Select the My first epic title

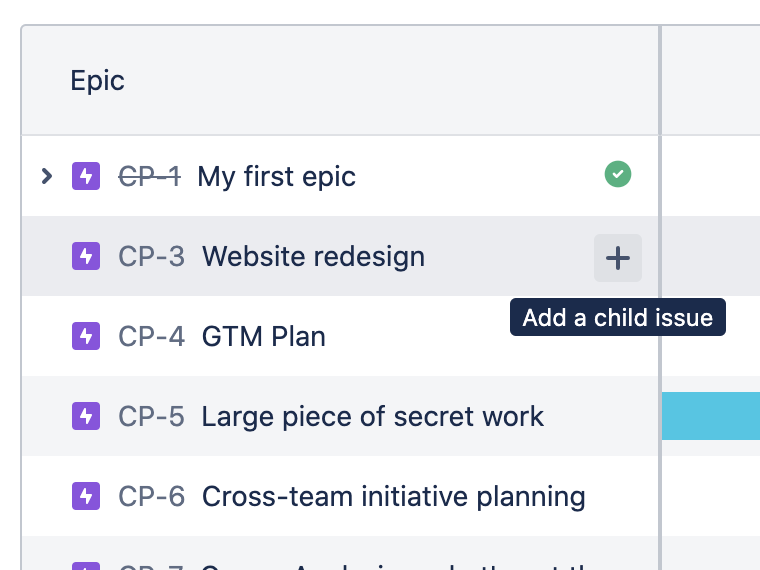pos(276,177)
